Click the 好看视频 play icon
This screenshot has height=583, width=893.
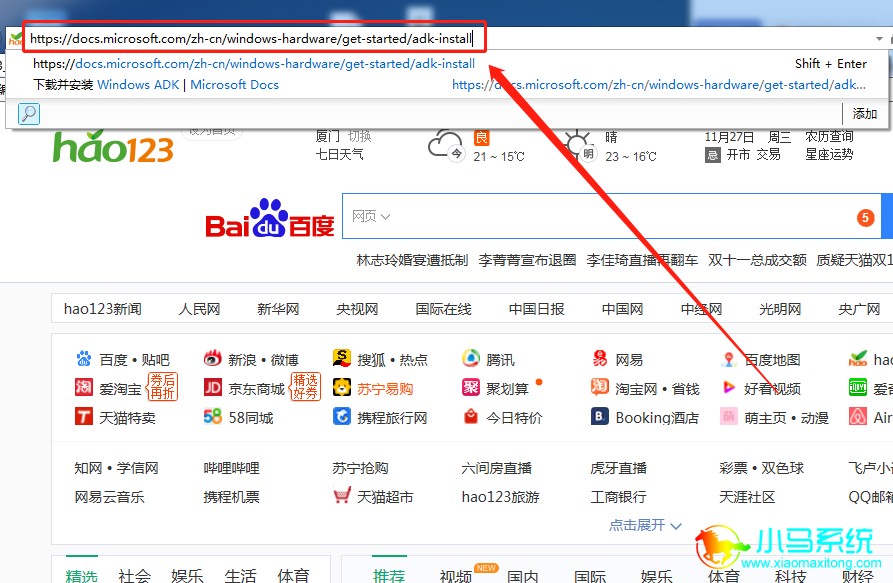[x=729, y=388]
